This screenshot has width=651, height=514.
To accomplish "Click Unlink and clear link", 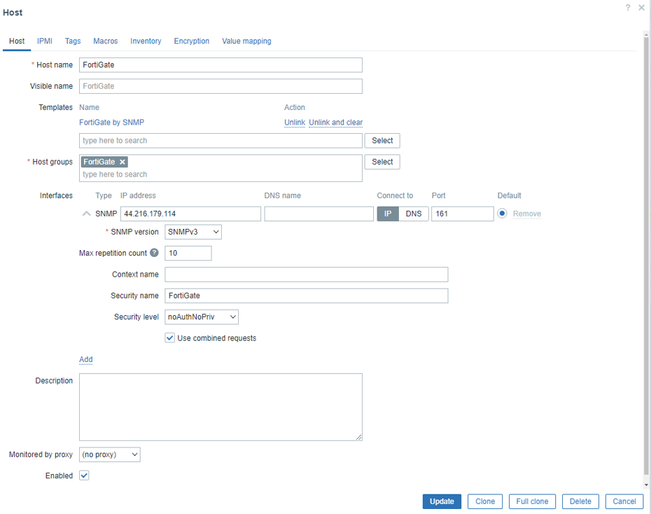I will (x=336, y=122).
